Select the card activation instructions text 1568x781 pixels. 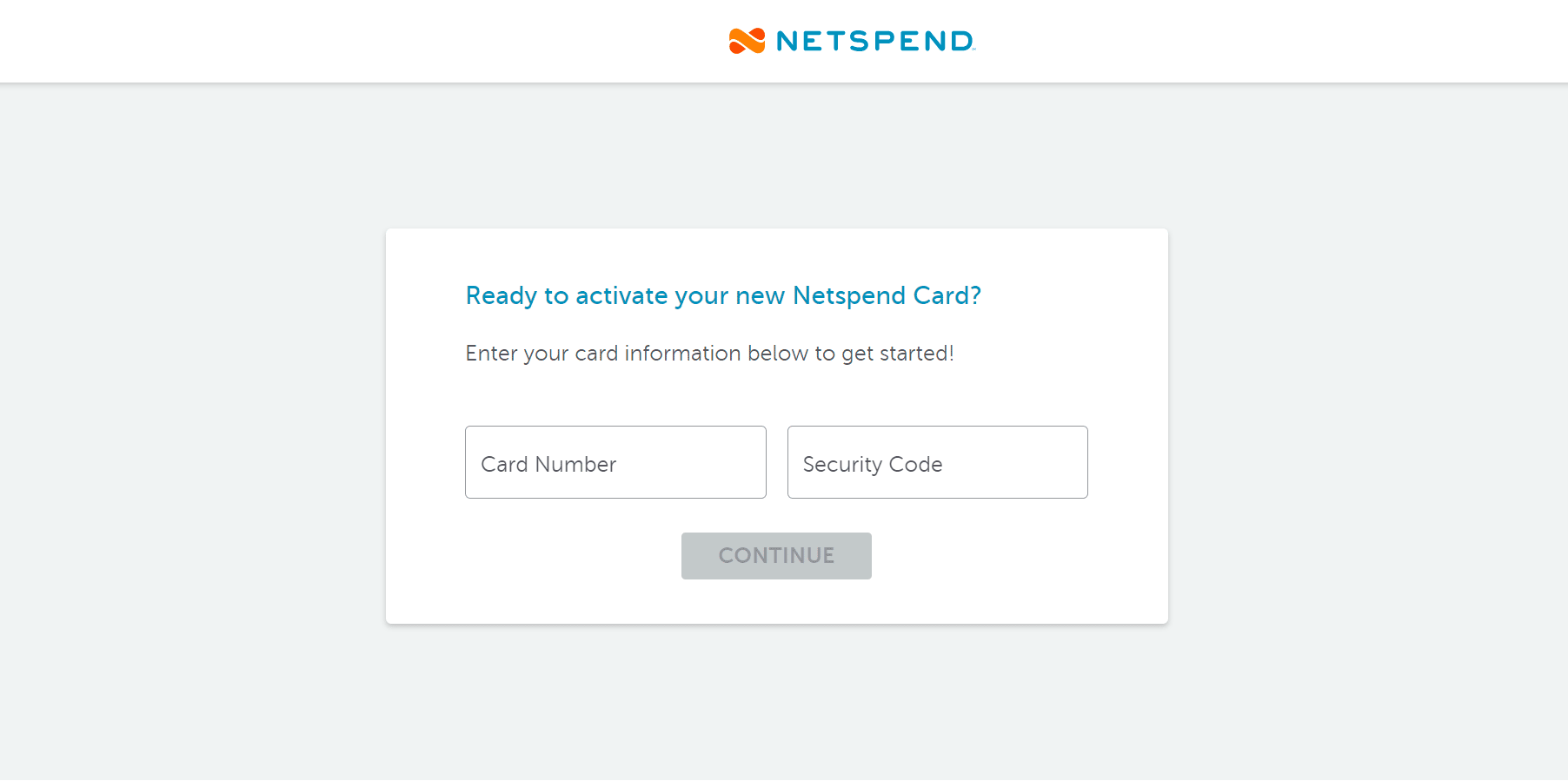tap(709, 354)
